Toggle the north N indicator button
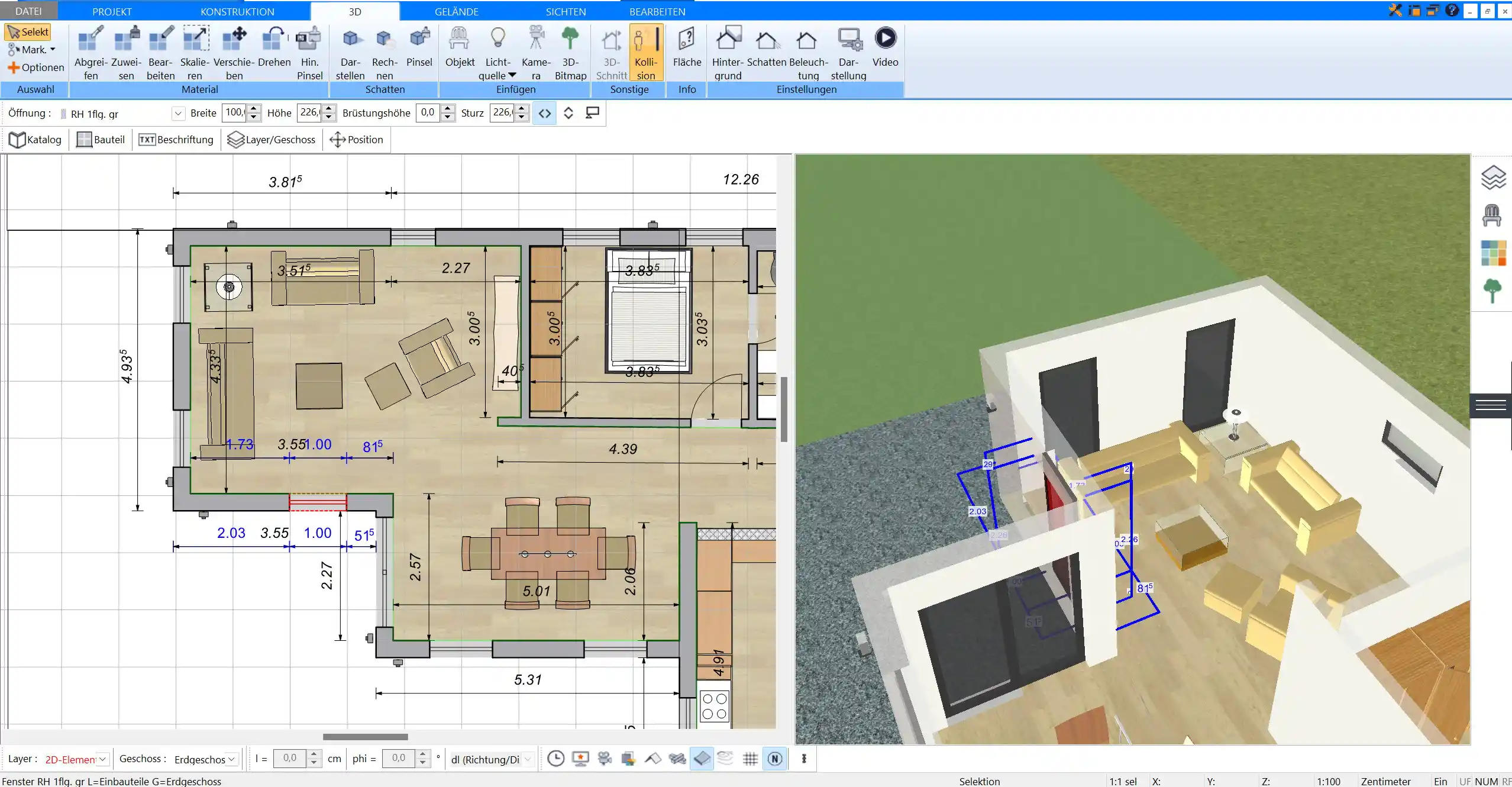Screen dimensions: 1512x787 (x=775, y=759)
